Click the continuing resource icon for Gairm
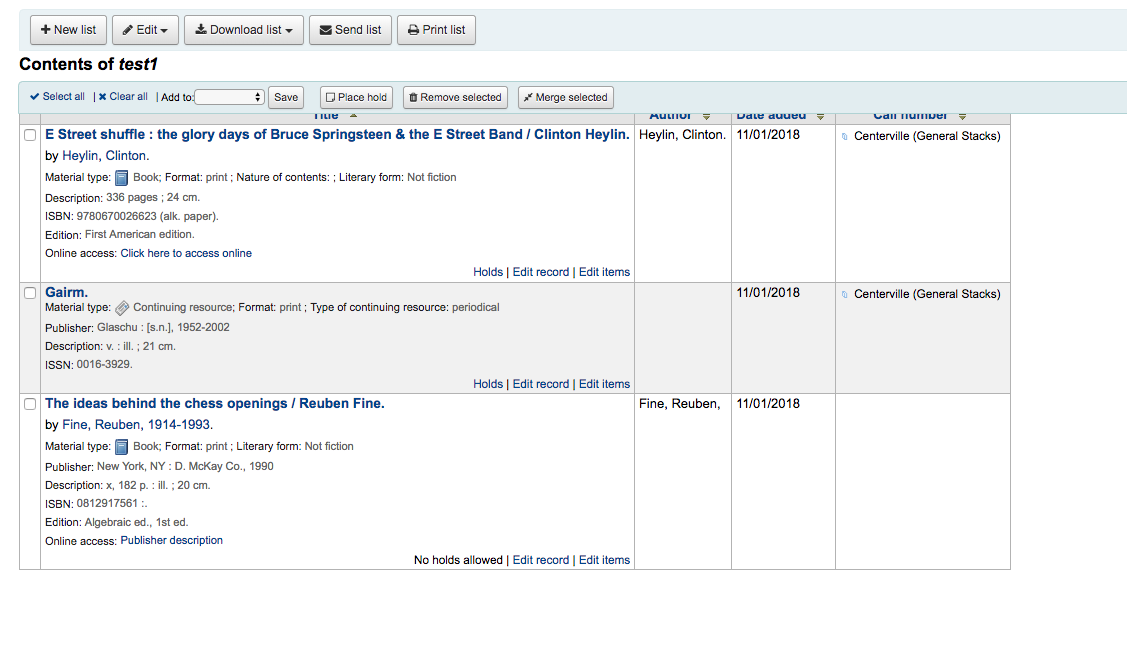The height and width of the screenshot is (646, 1127). point(122,308)
